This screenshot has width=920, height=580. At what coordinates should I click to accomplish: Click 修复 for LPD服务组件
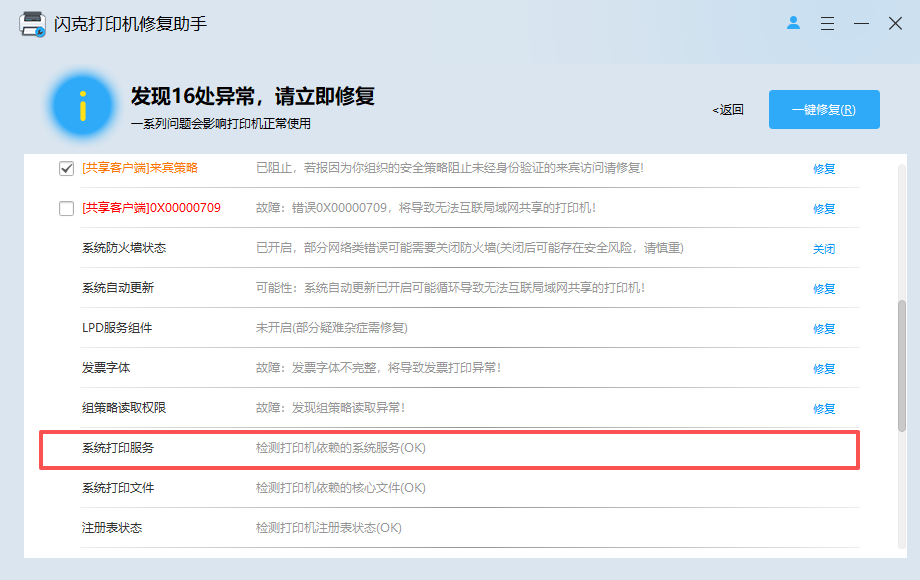[824, 329]
